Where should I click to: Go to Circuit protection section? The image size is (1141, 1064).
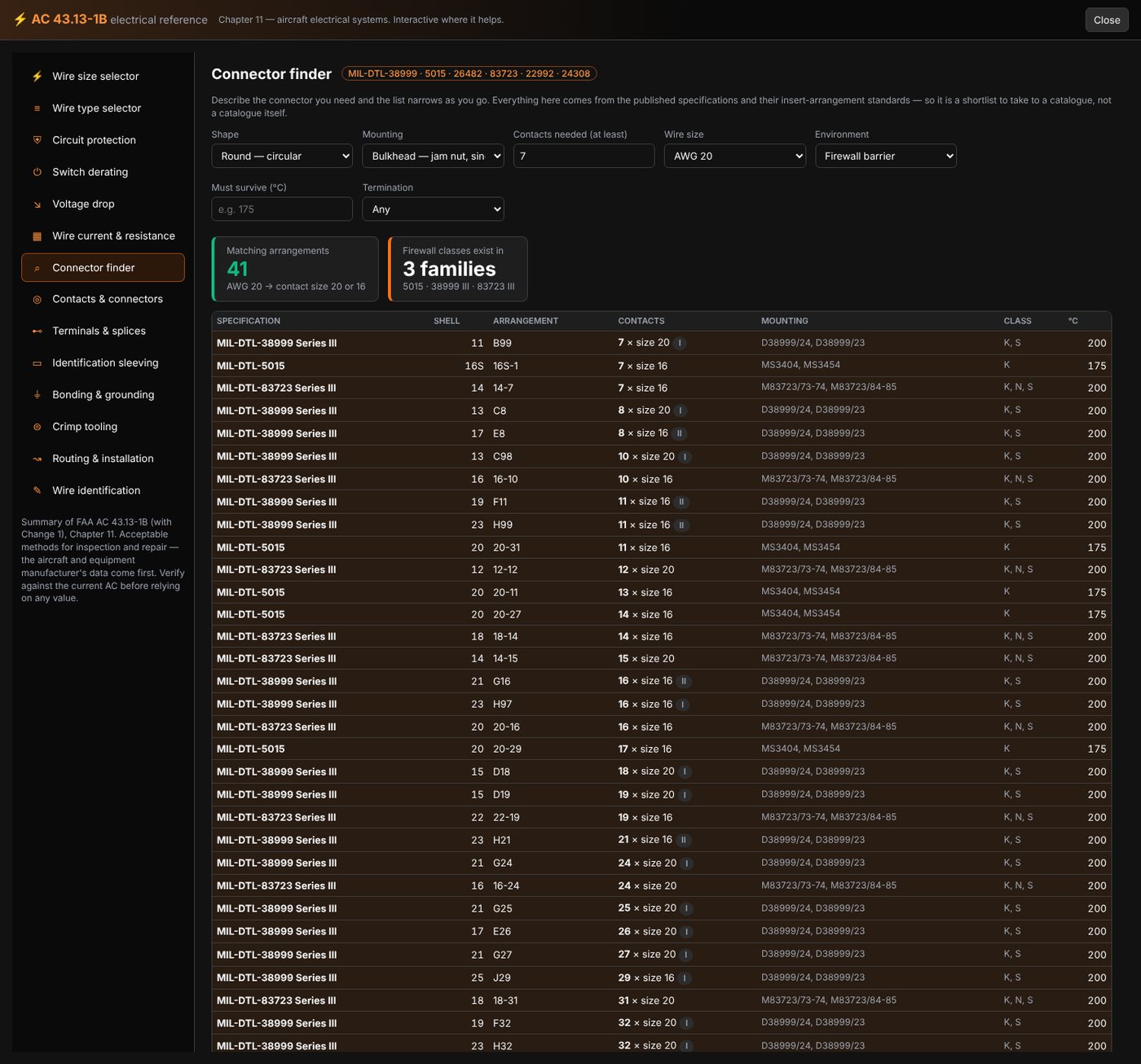pos(103,140)
